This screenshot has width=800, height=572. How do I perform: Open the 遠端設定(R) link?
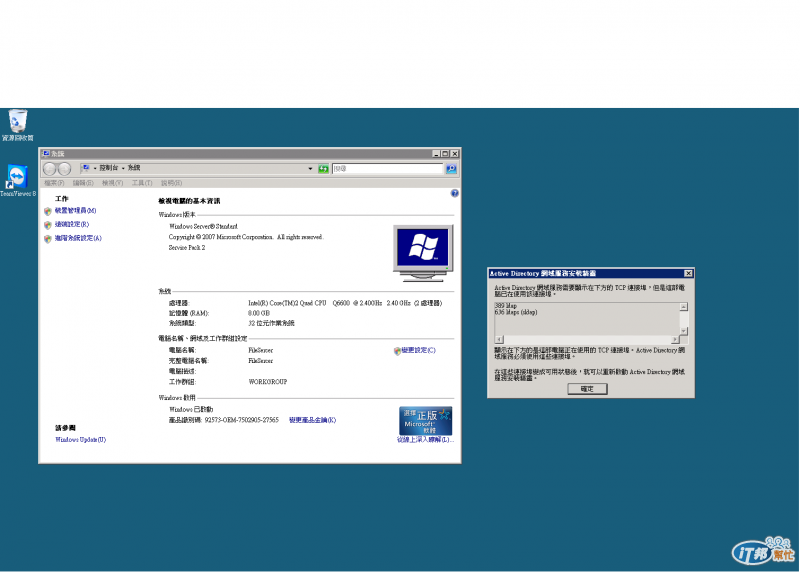[72, 225]
